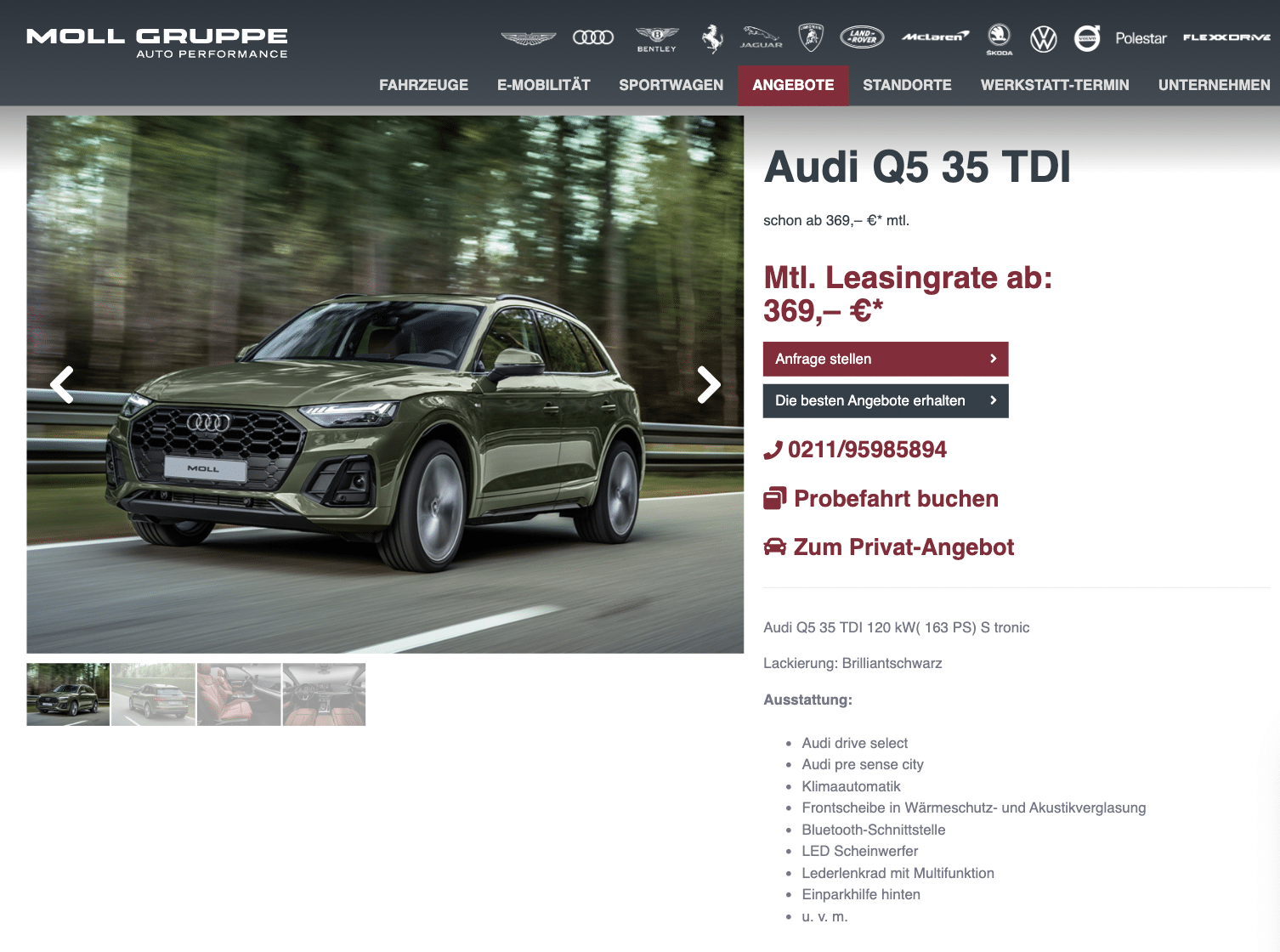Click the text 'schon ab 369,– €* mtl.'
Image resolution: width=1280 pixels, height=952 pixels.
point(836,221)
